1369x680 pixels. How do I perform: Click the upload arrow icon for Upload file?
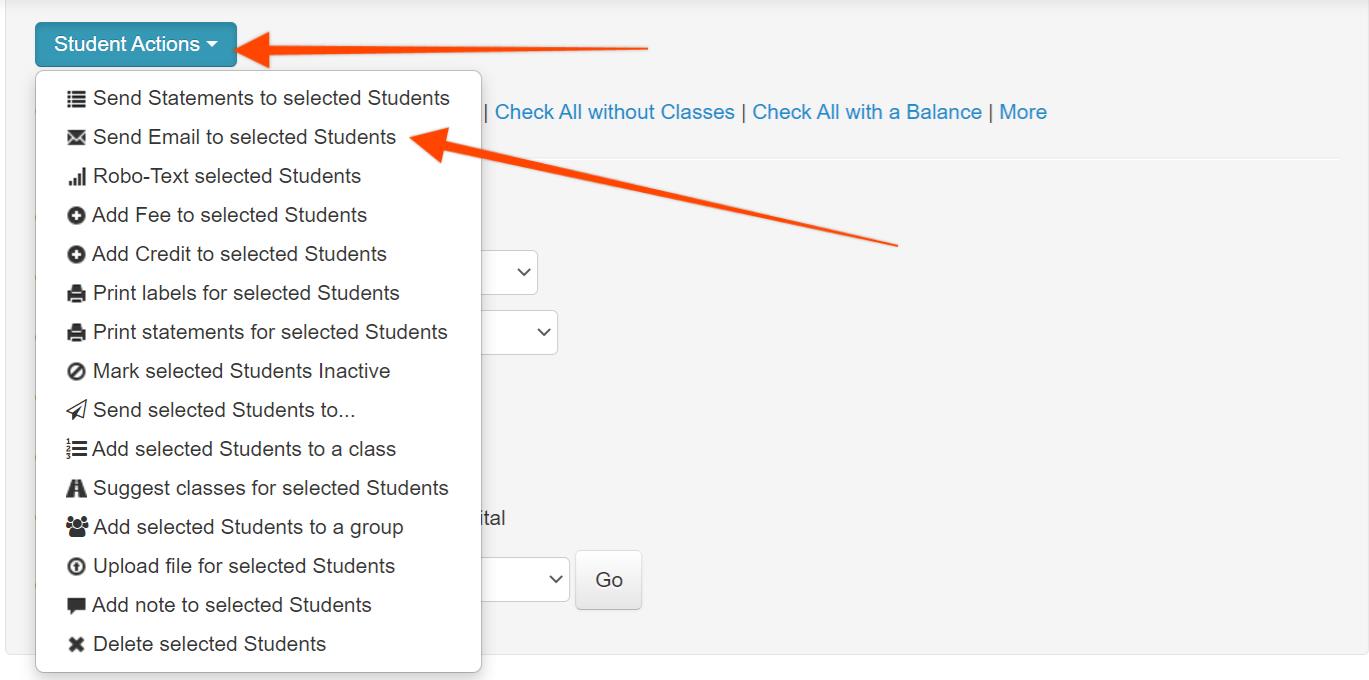click(76, 567)
